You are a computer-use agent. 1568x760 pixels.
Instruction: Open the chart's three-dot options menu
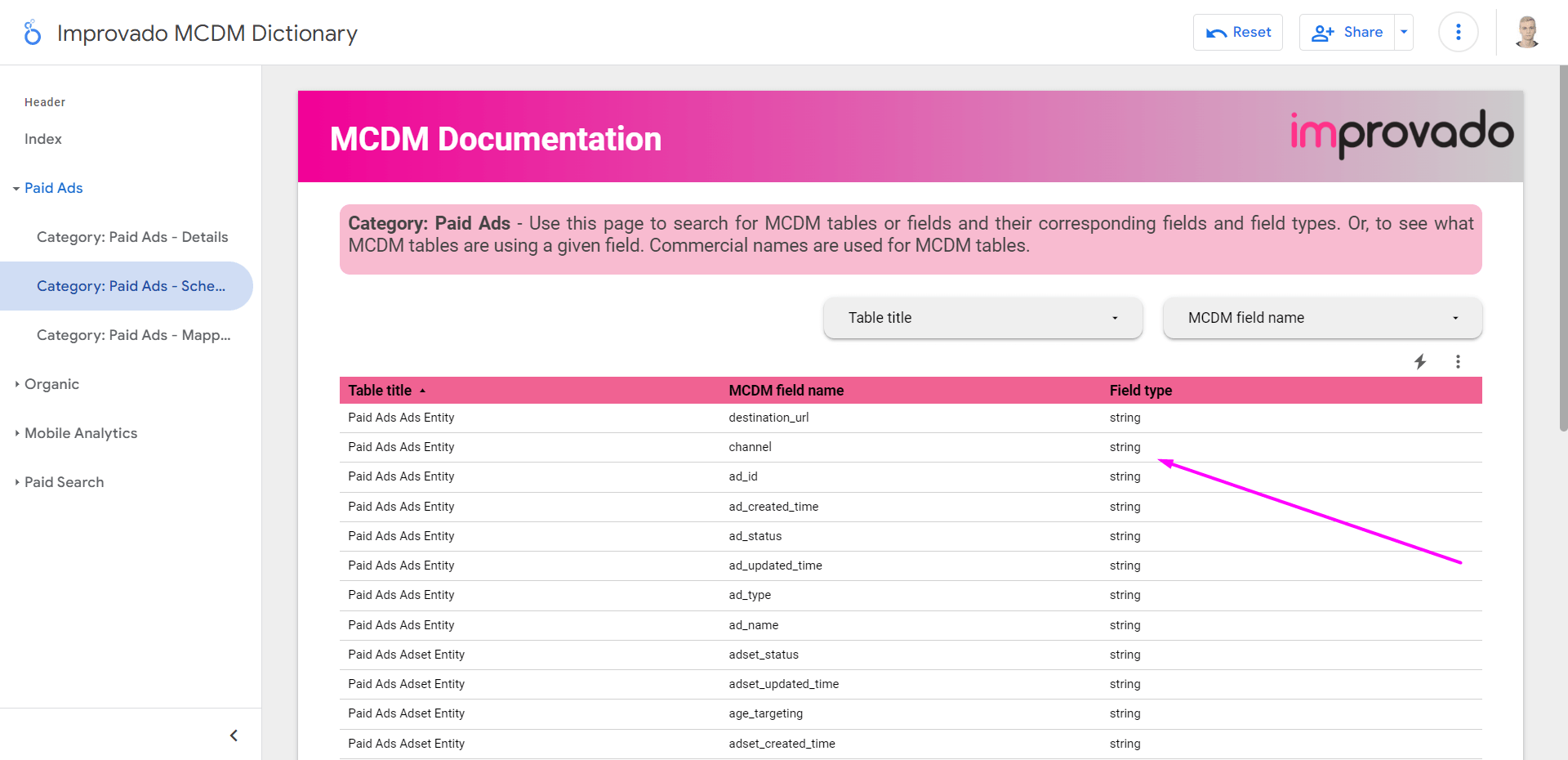1458,361
